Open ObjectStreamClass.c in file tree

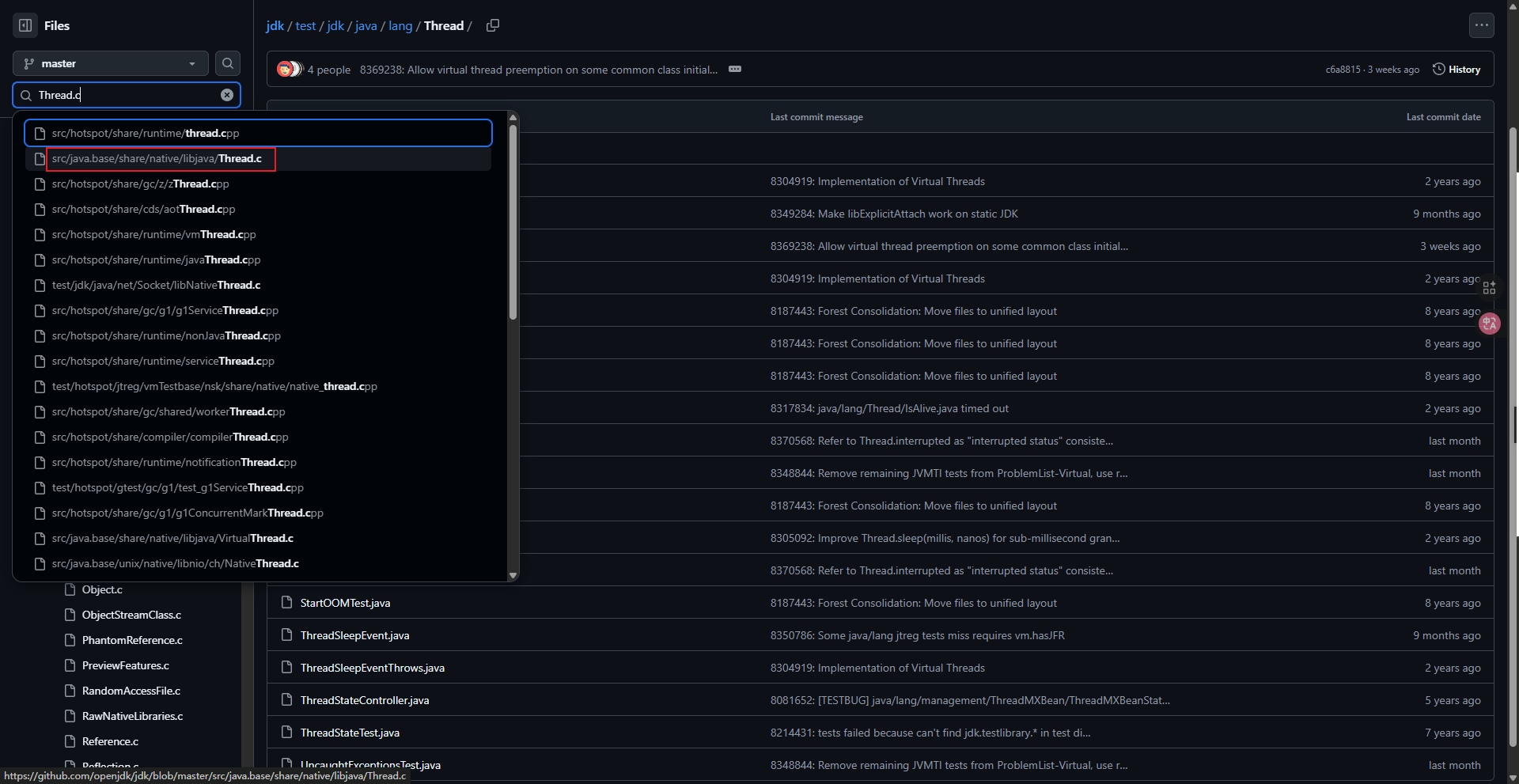tap(131, 615)
